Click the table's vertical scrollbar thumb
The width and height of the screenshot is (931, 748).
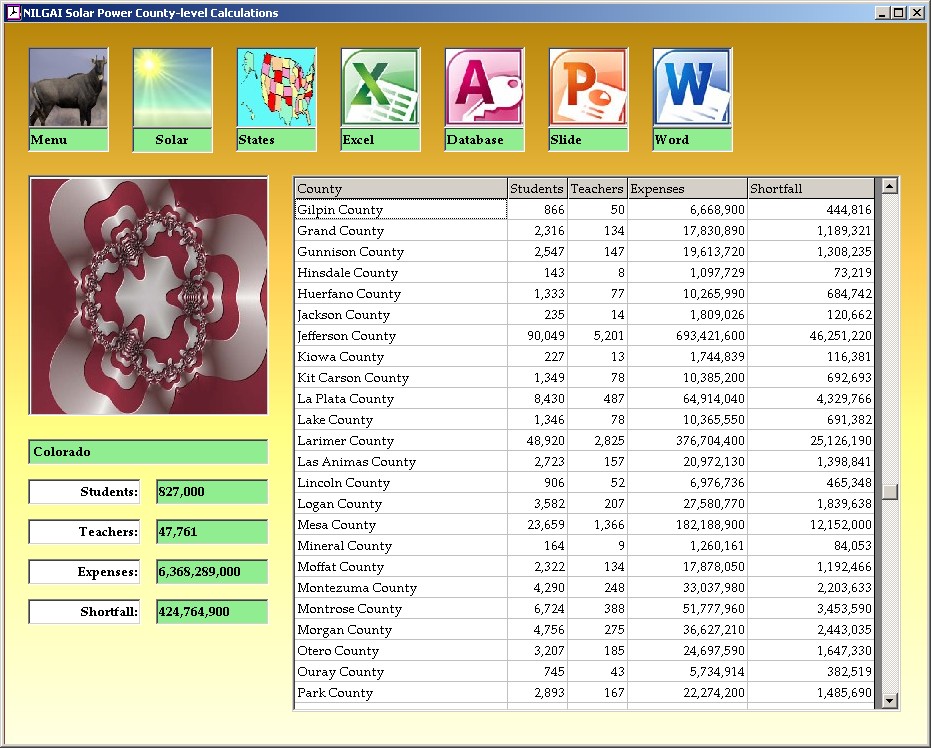pyautogui.click(x=888, y=492)
